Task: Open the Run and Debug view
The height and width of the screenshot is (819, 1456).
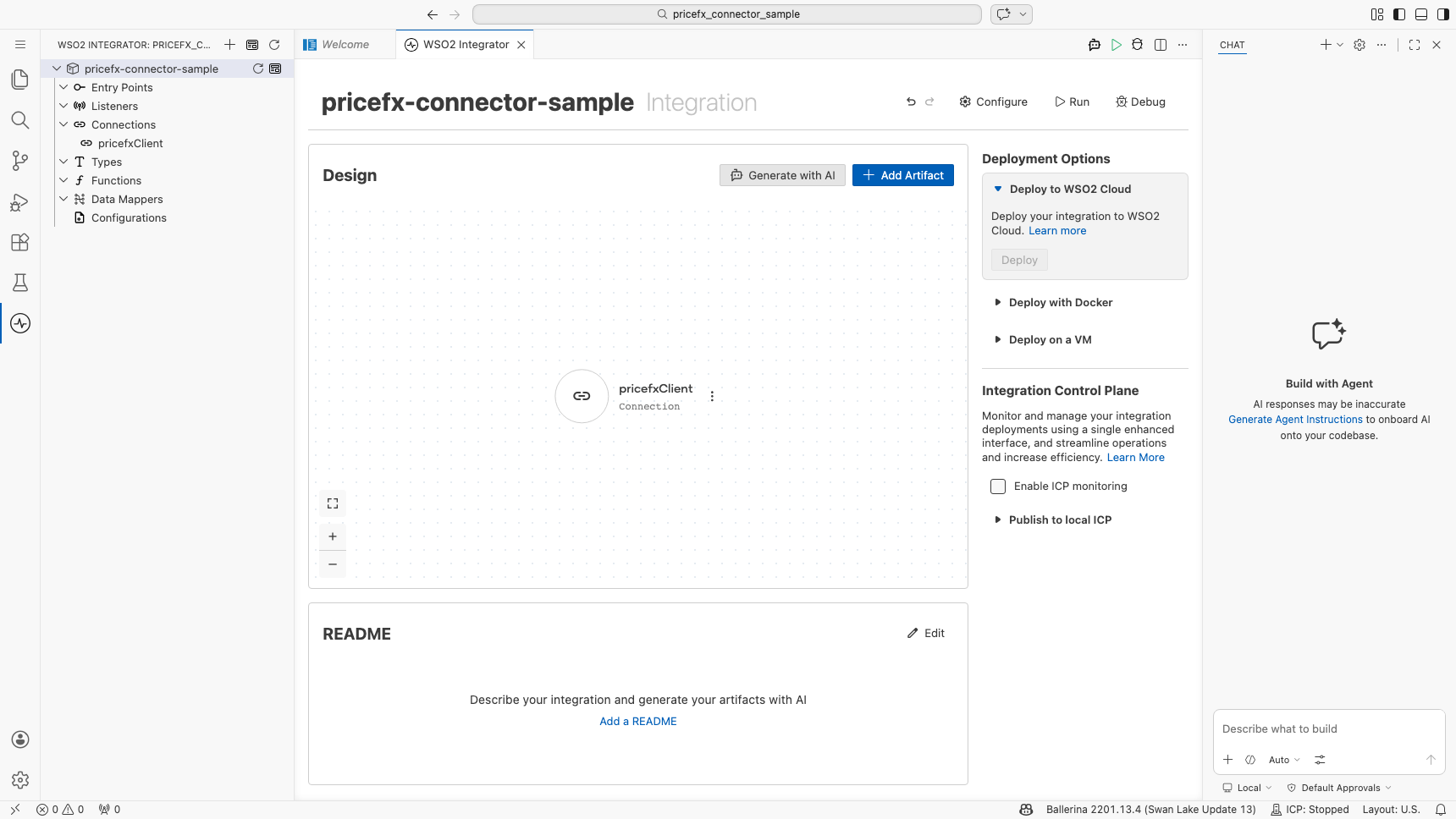Action: 20,201
